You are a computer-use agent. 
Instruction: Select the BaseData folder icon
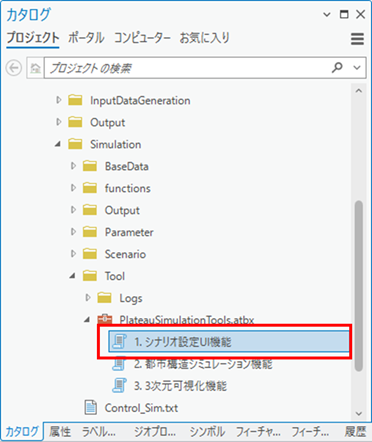(x=90, y=166)
